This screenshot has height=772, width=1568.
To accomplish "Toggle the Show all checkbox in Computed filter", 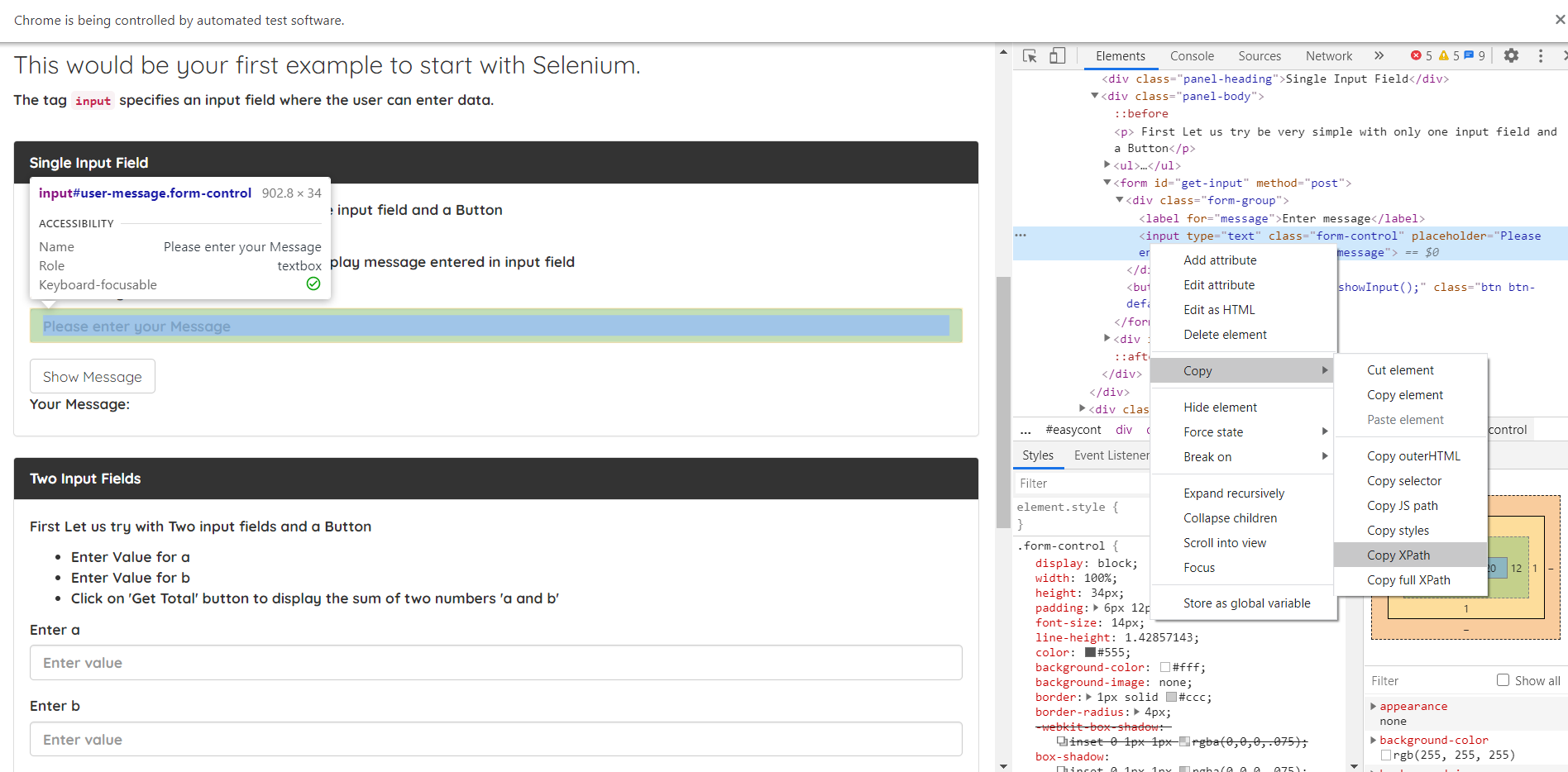I will pos(1503,680).
